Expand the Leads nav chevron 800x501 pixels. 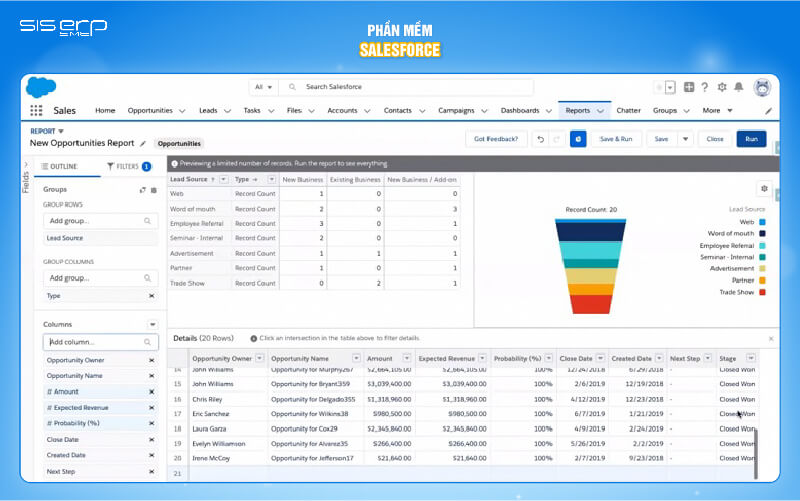click(227, 111)
